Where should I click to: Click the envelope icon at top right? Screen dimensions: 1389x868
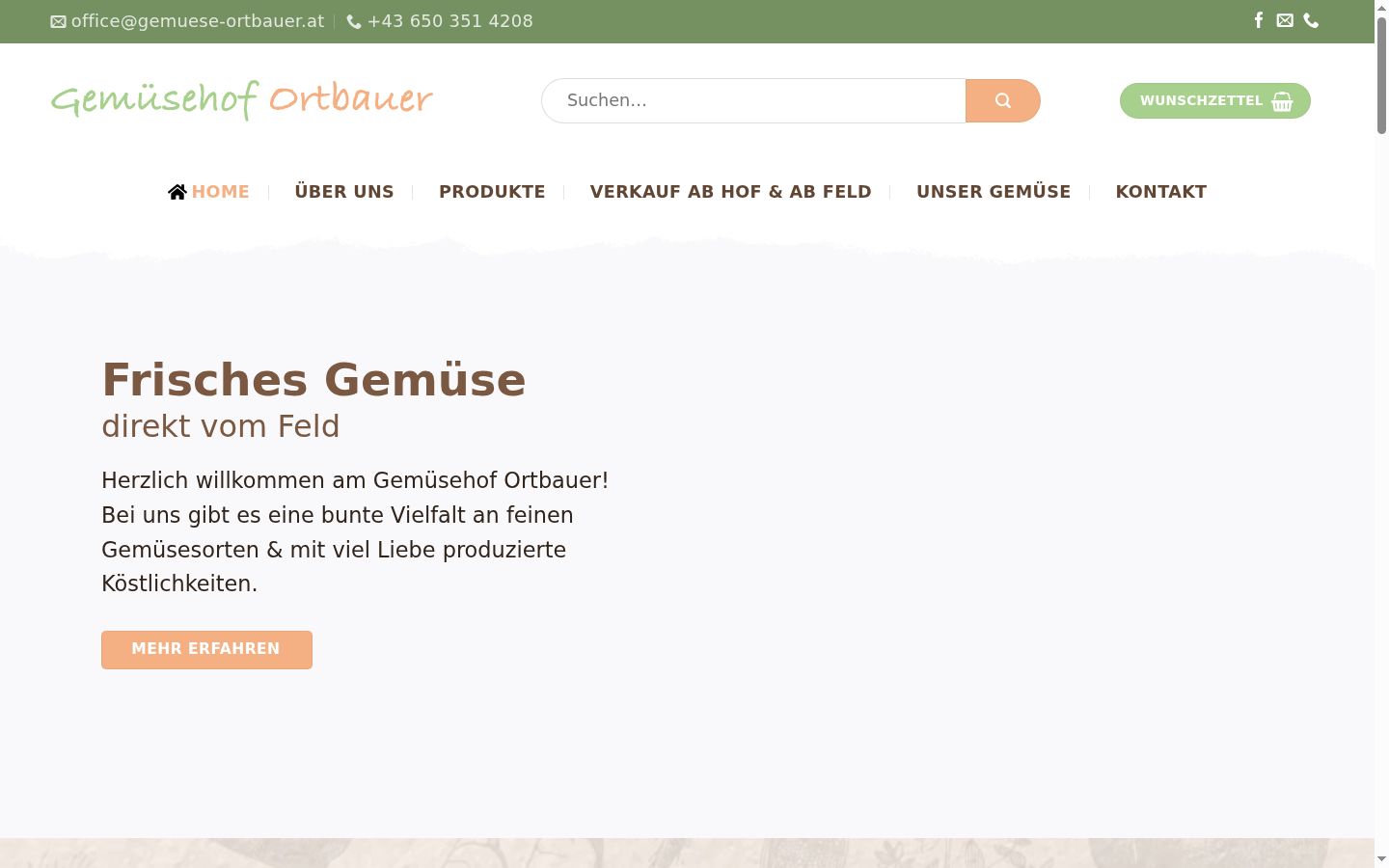click(1285, 20)
